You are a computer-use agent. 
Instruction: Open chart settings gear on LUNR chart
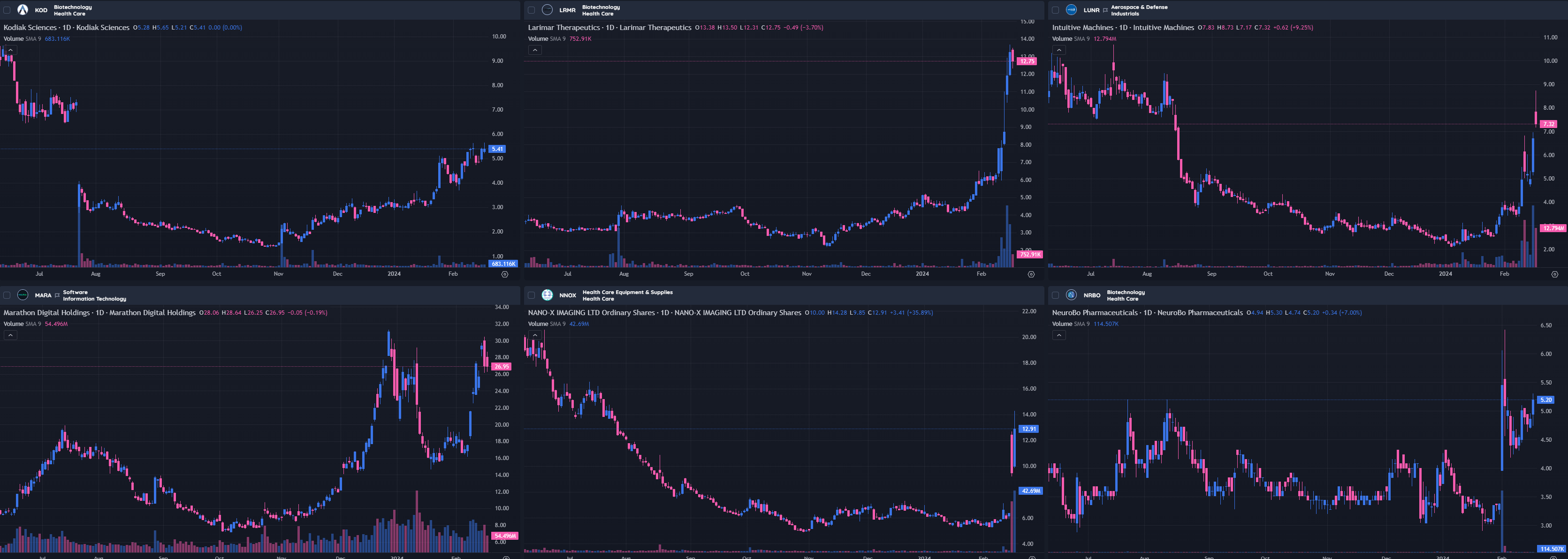[x=1554, y=274]
